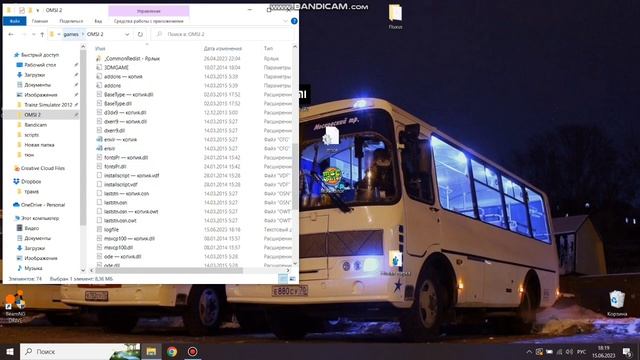Open Trainz Simulator 2012 pinned folder

48,105
